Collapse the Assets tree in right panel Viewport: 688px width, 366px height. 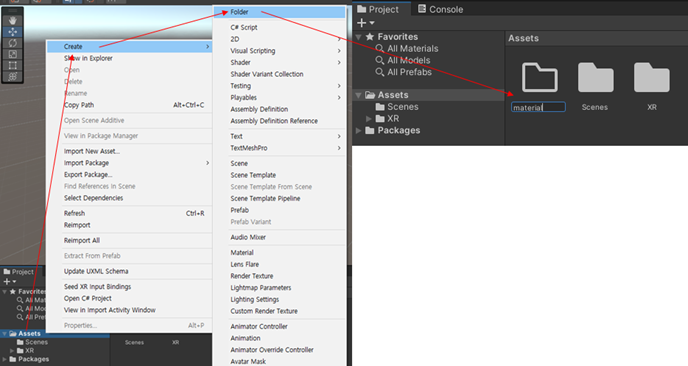tap(358, 95)
